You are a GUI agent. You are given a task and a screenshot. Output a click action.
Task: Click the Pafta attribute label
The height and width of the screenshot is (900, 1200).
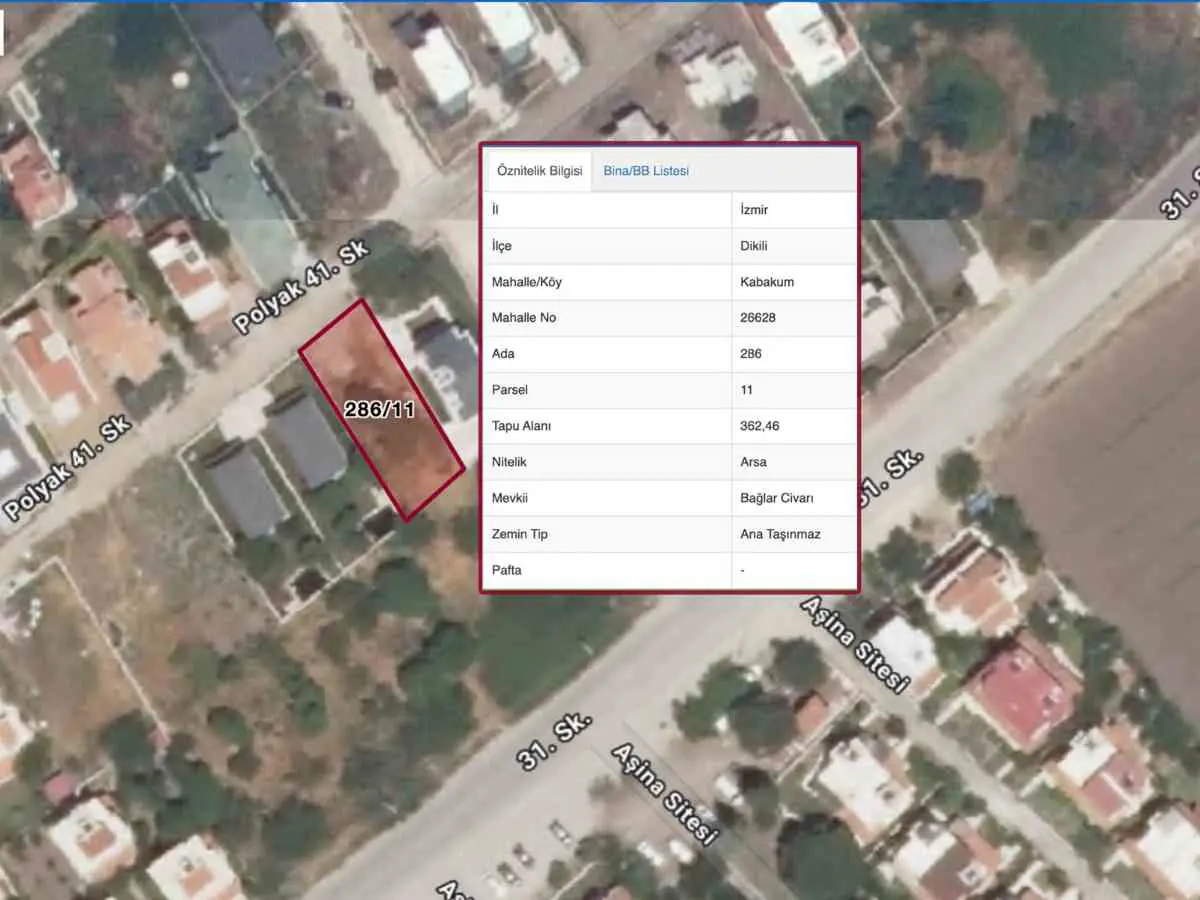pos(506,570)
